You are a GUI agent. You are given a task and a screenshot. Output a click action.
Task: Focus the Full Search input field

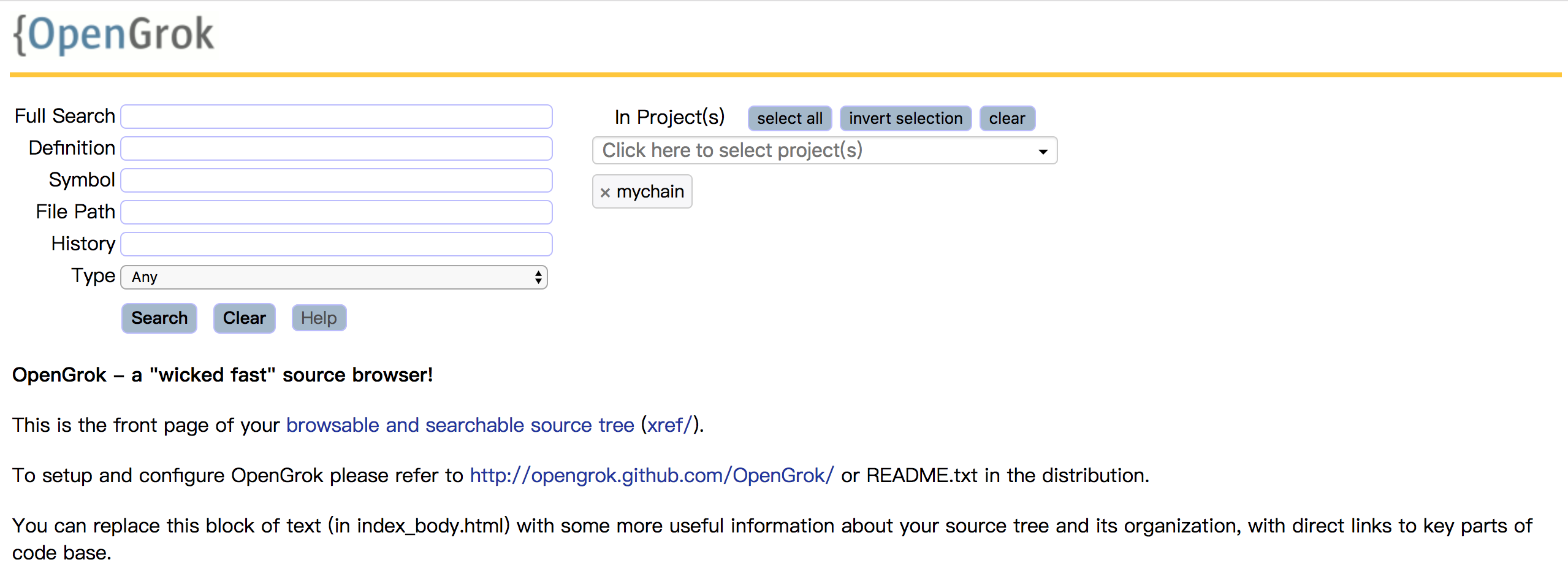click(x=337, y=117)
